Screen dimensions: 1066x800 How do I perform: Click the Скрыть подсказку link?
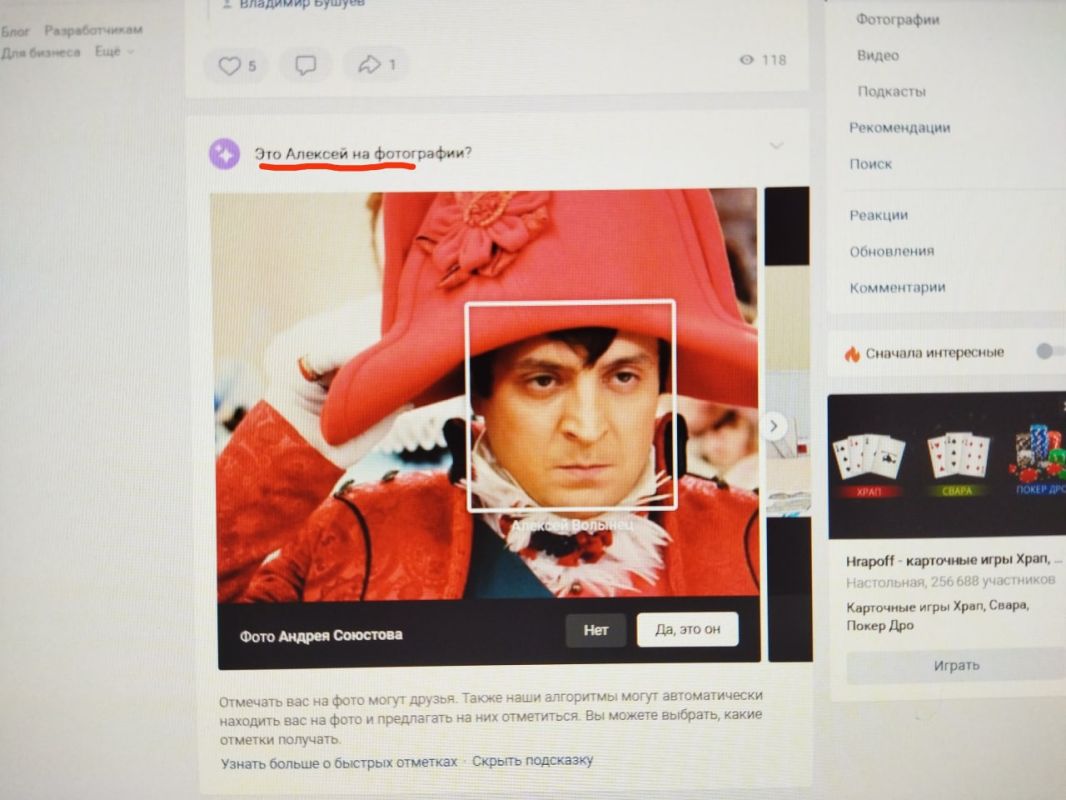532,761
